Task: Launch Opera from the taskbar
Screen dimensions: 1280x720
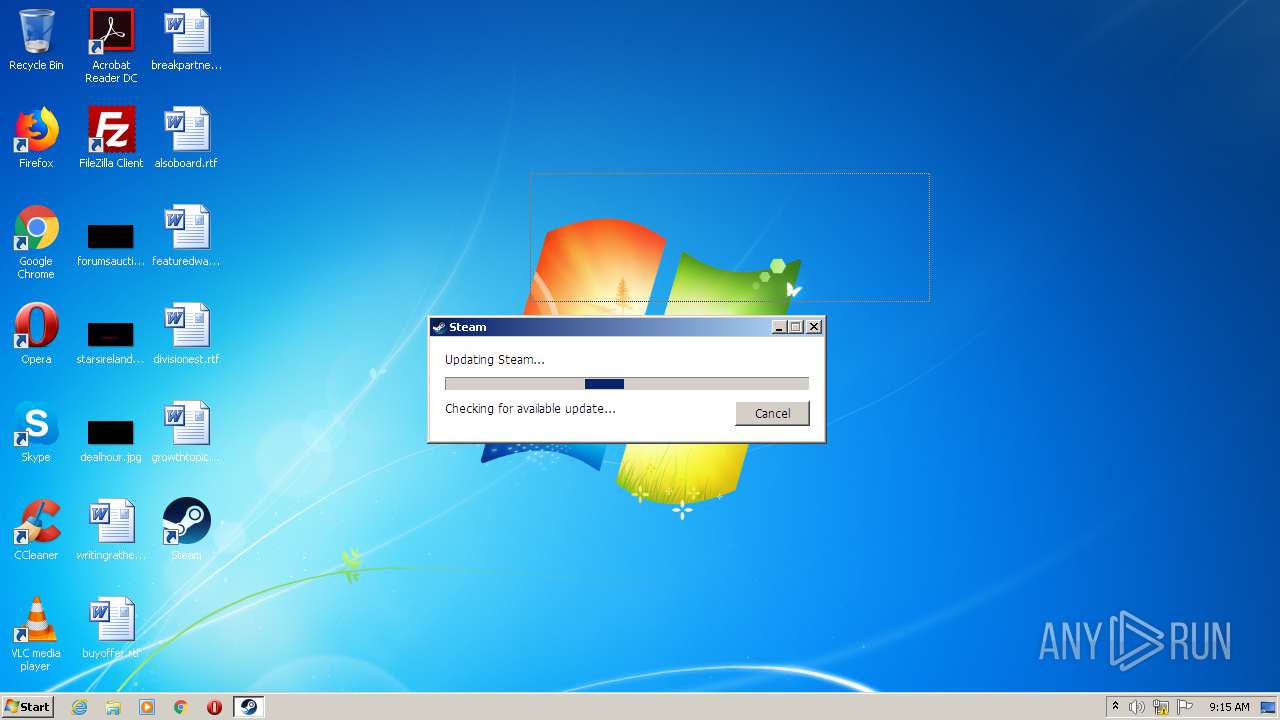Action: (x=214, y=707)
